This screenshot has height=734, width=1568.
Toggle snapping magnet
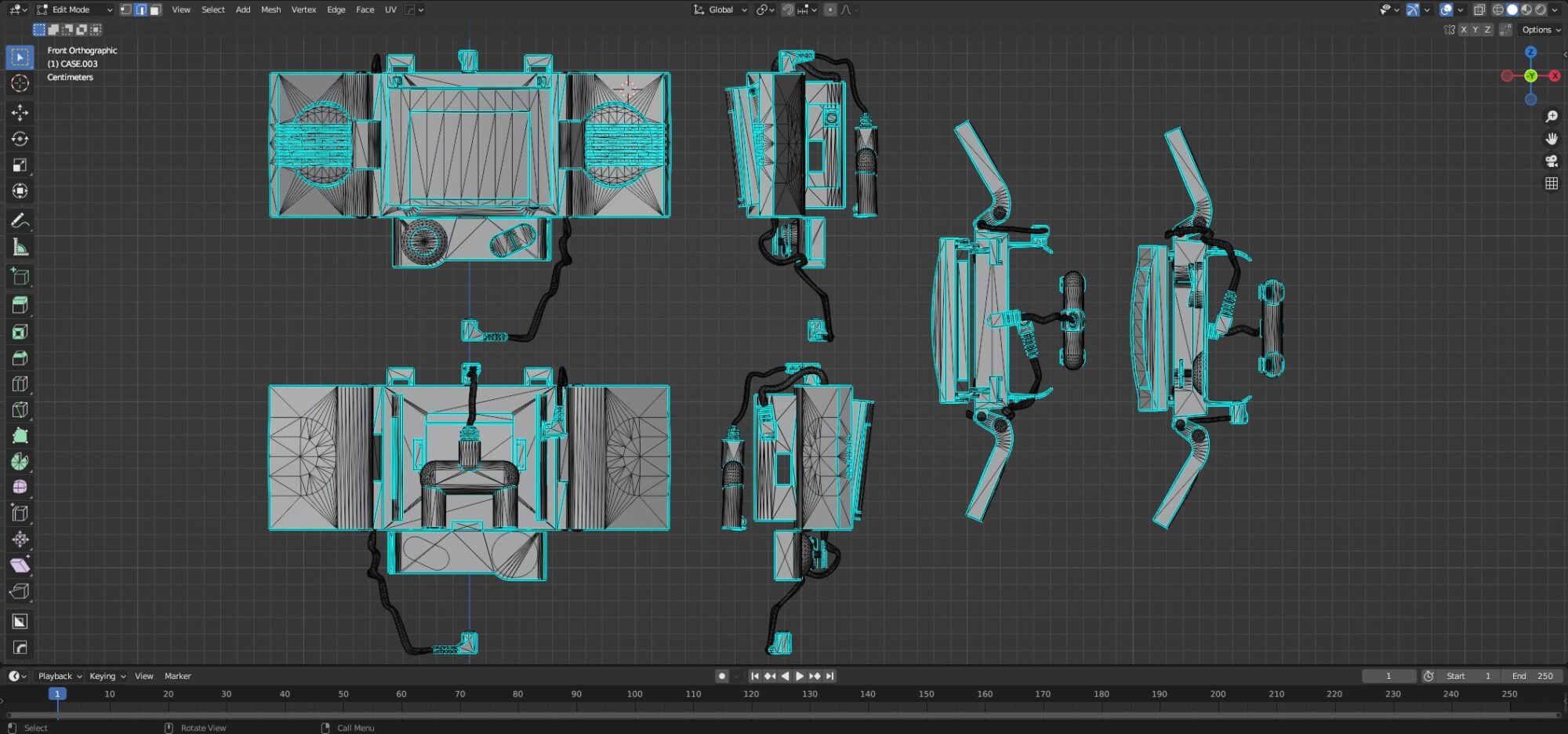[x=788, y=10]
